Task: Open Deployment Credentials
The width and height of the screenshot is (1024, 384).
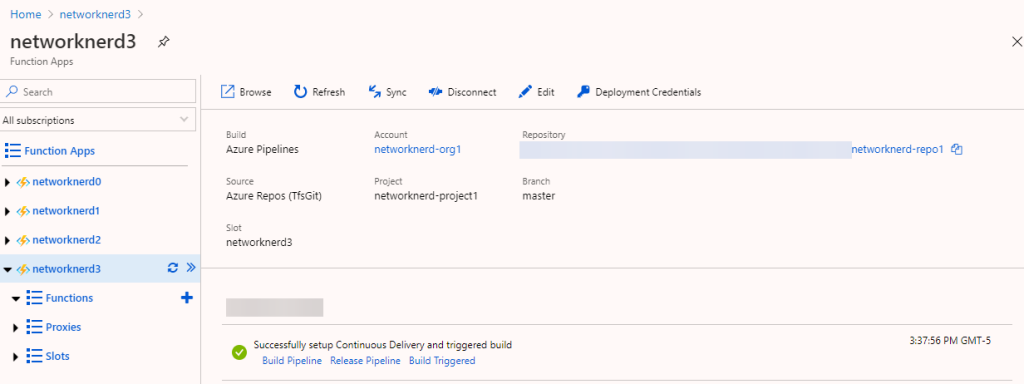Action: coord(639,92)
